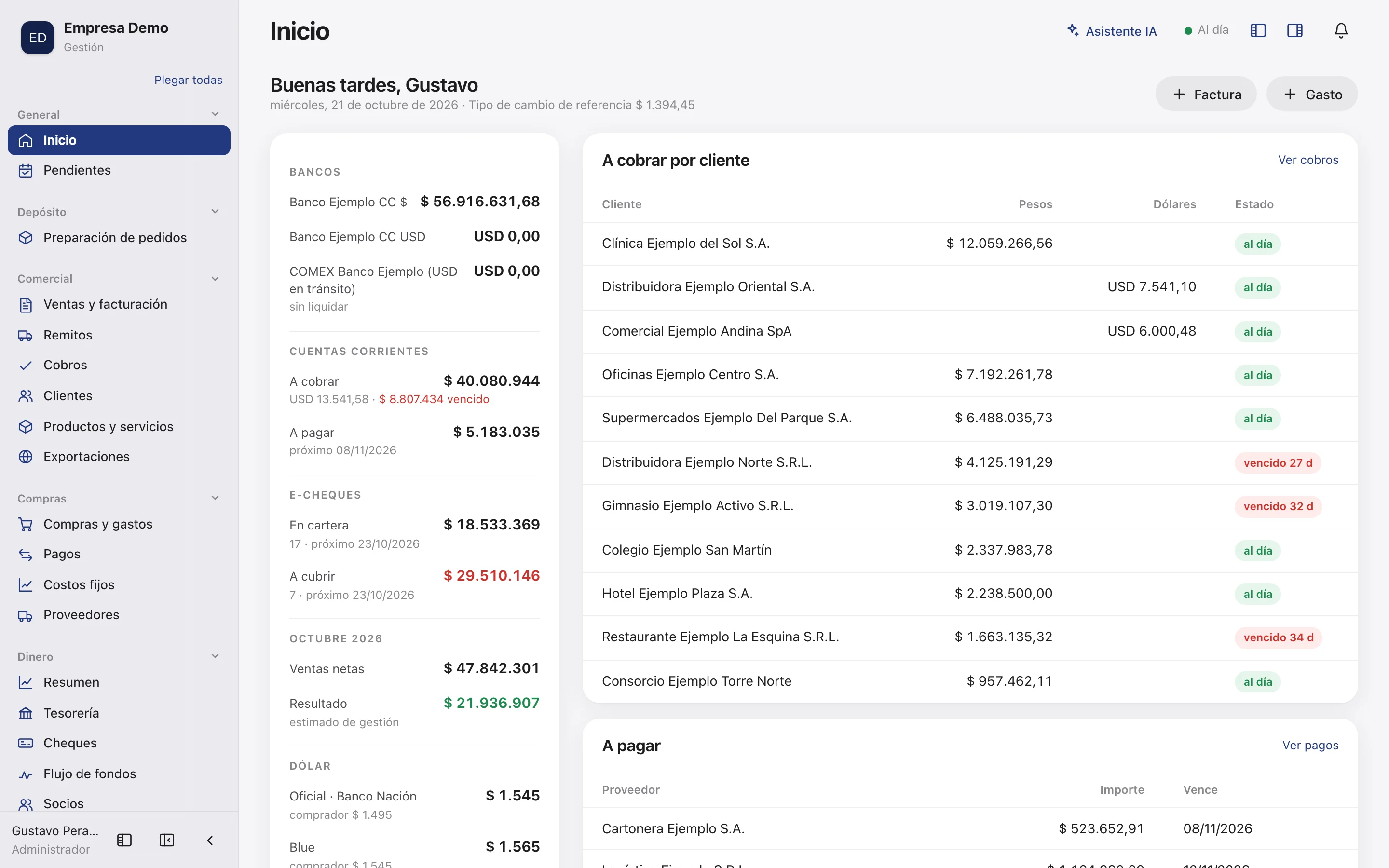
Task: Collapse the General section chevron
Action: (215, 114)
